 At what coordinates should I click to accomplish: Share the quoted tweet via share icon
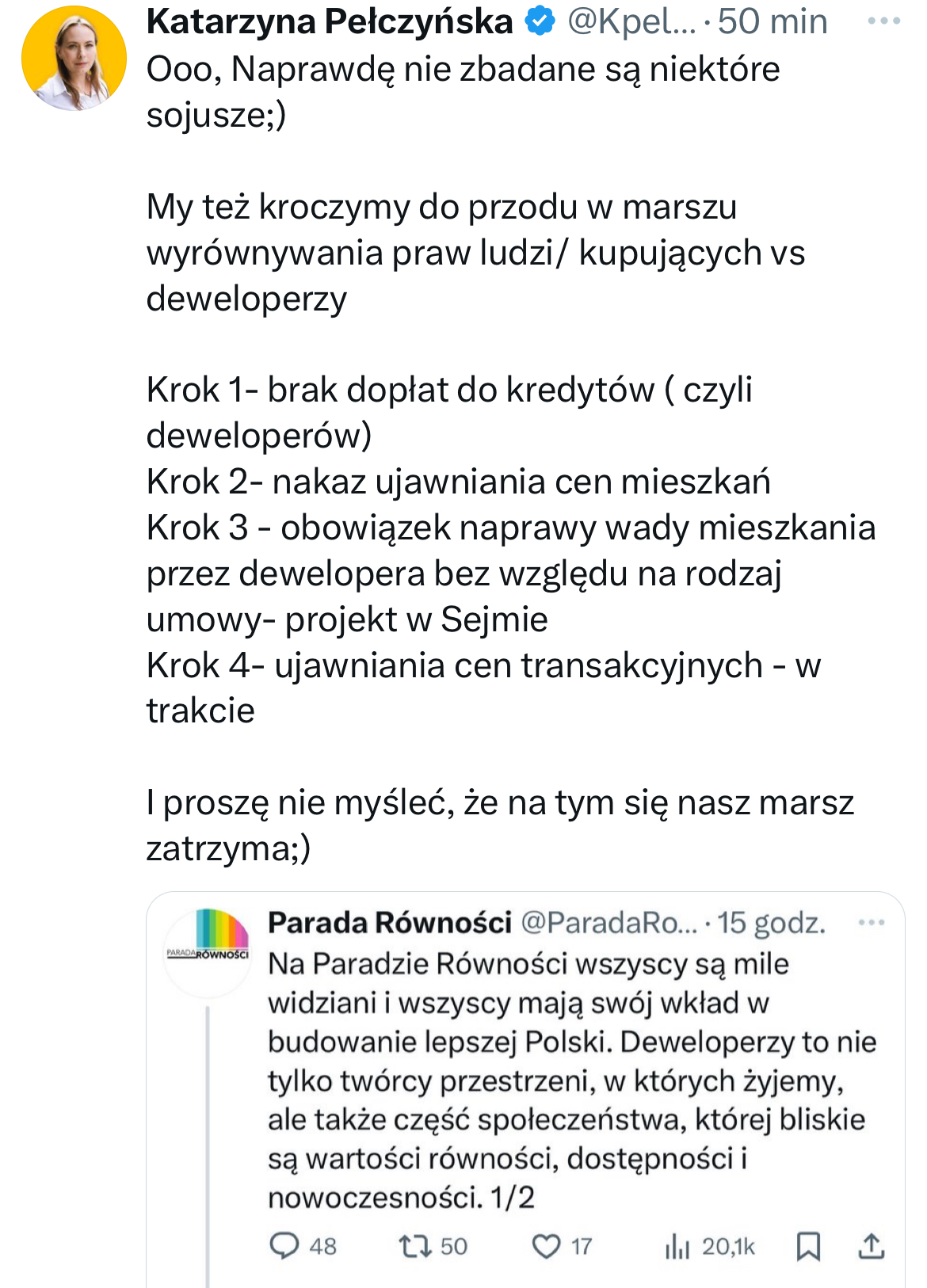coord(871,1246)
